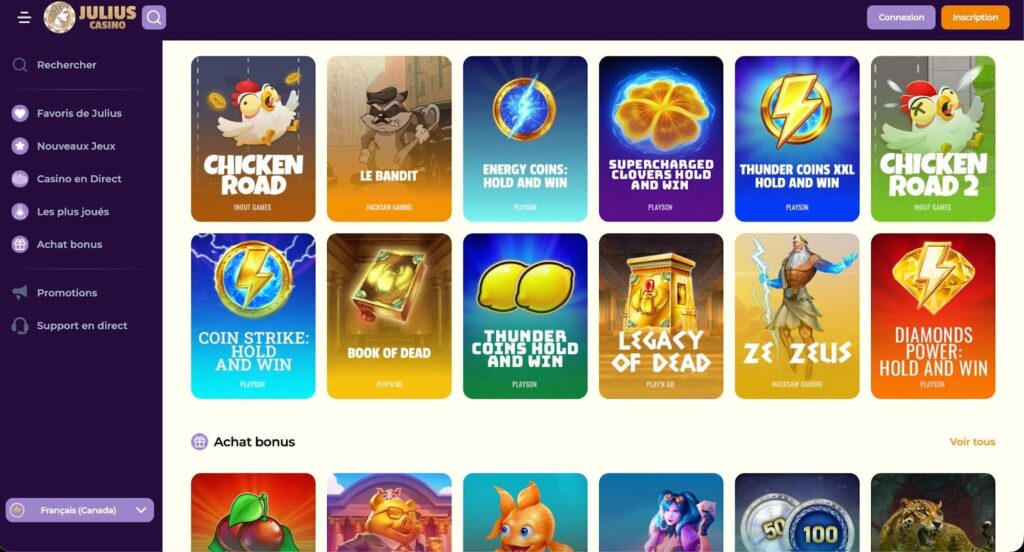Click the megaphone Promotions icon
1024x552 pixels.
[x=20, y=293]
